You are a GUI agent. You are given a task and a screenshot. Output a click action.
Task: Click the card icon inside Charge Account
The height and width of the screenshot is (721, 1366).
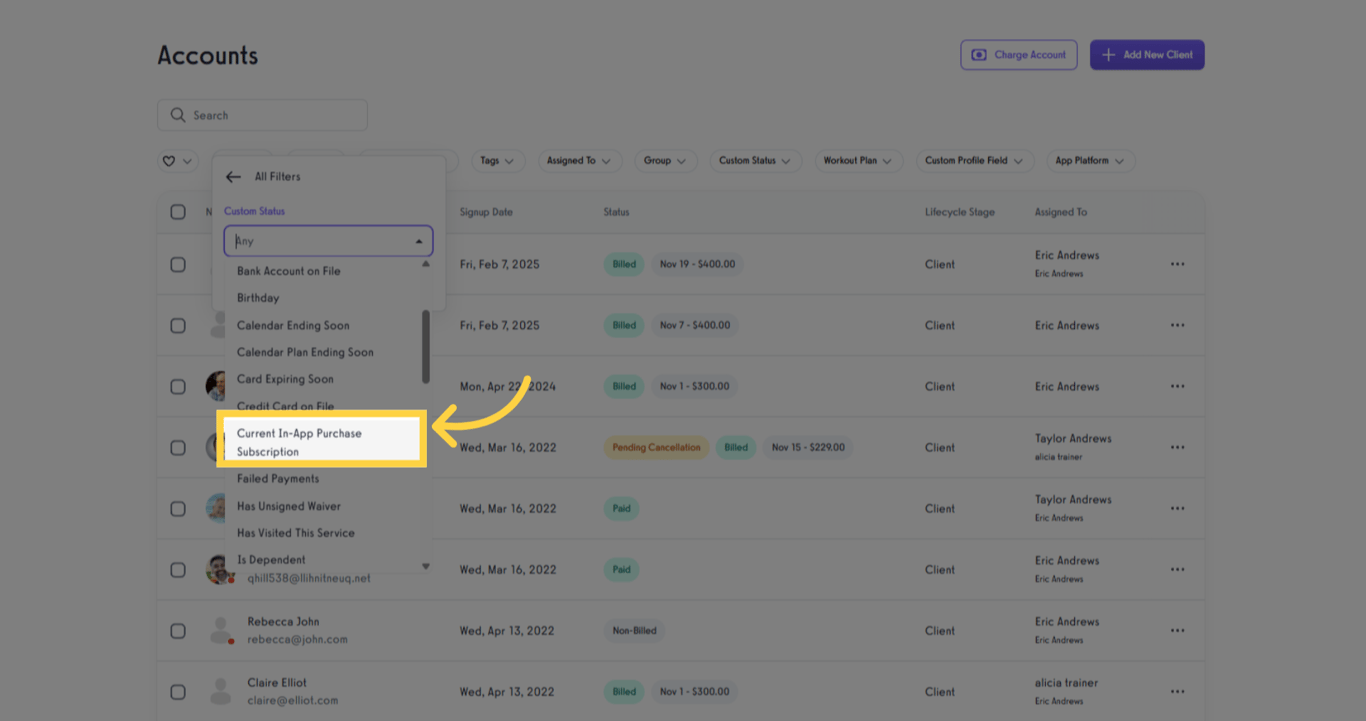pyautogui.click(x=977, y=55)
